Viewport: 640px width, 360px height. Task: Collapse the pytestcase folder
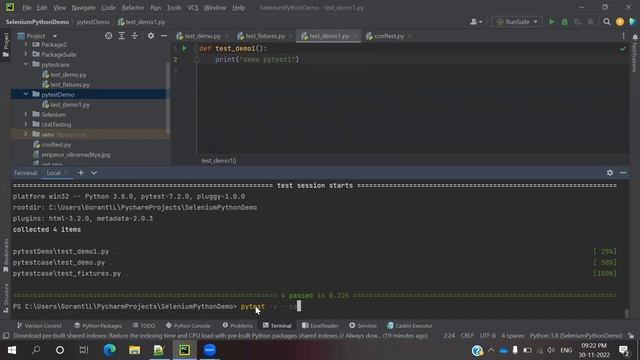[26, 64]
